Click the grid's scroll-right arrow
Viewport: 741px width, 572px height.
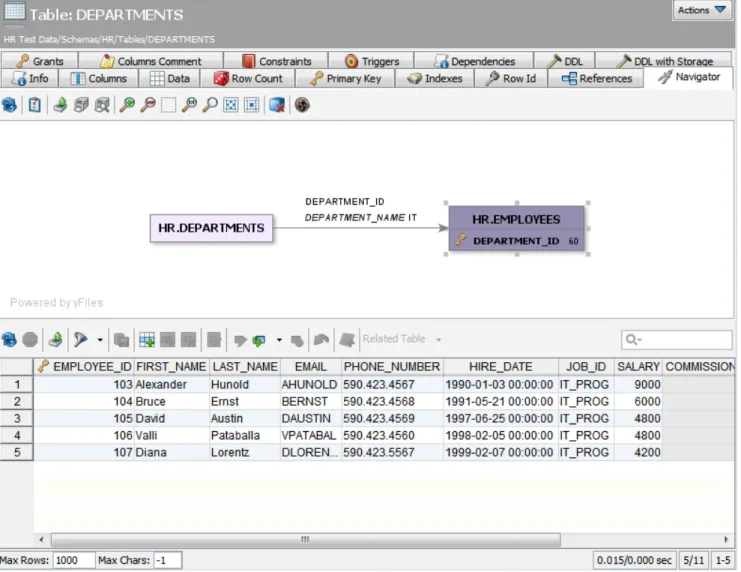click(726, 539)
